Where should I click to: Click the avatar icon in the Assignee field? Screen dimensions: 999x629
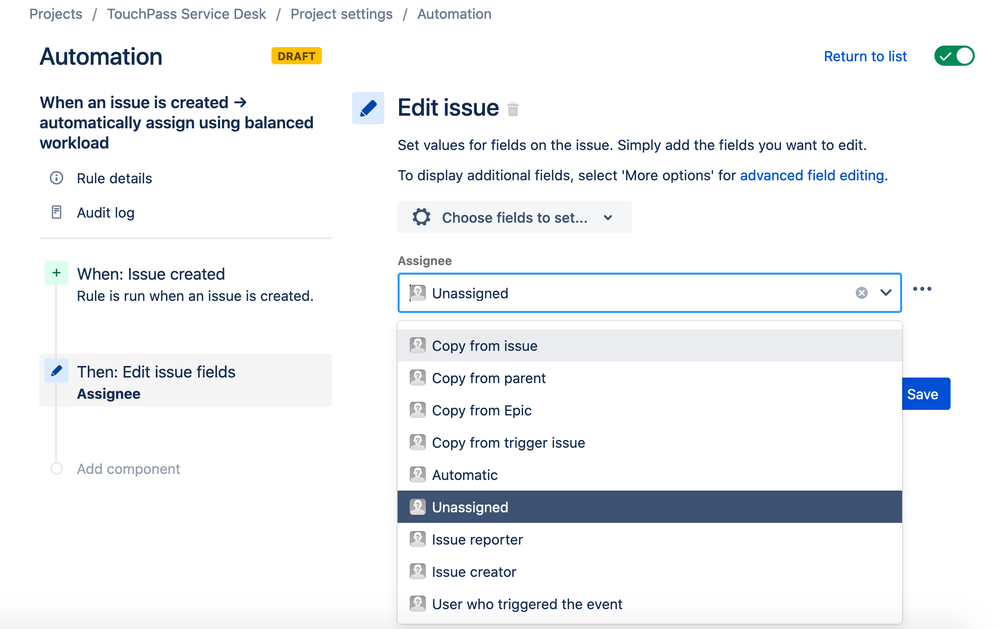click(417, 293)
